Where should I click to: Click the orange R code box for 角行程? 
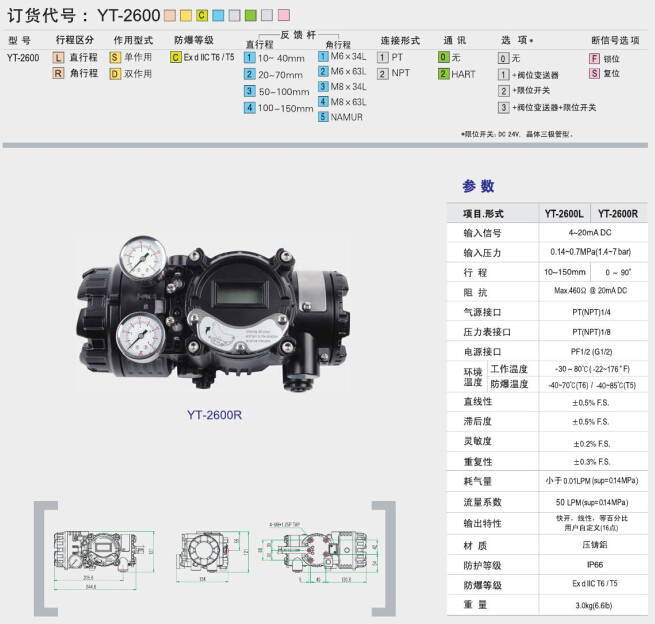point(58,74)
